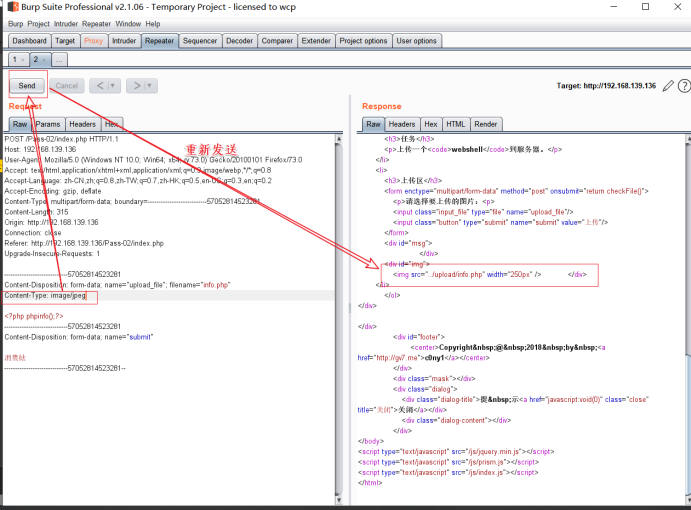
Task: Open the Project menu
Action: pos(38,24)
